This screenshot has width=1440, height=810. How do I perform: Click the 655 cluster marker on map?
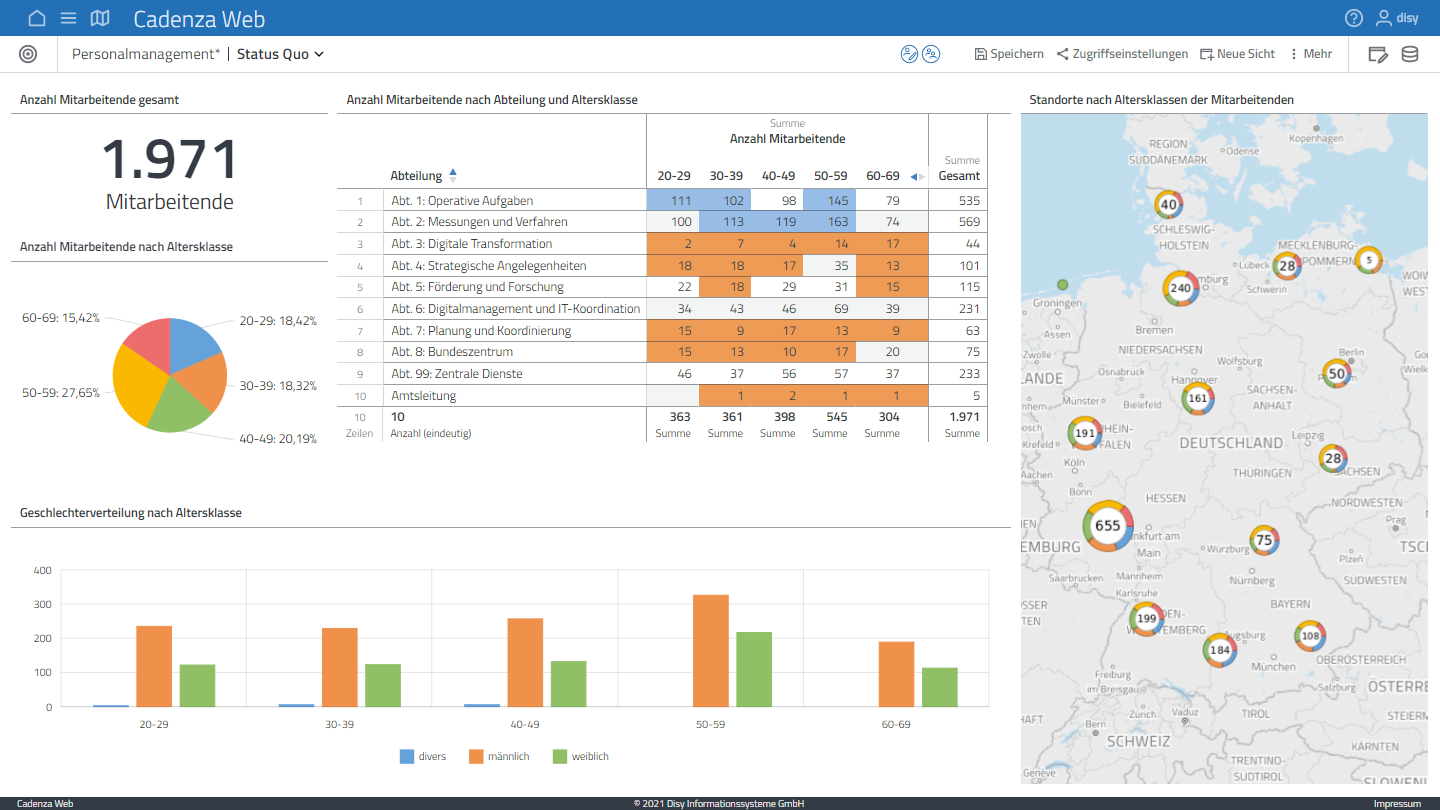[1108, 526]
